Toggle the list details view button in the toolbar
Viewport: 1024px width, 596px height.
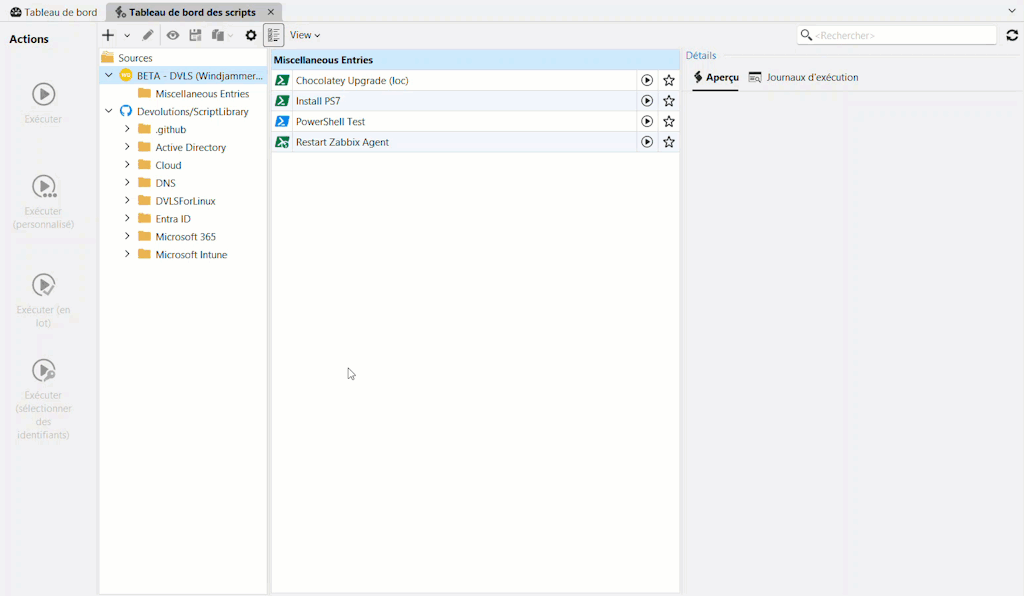(x=273, y=35)
